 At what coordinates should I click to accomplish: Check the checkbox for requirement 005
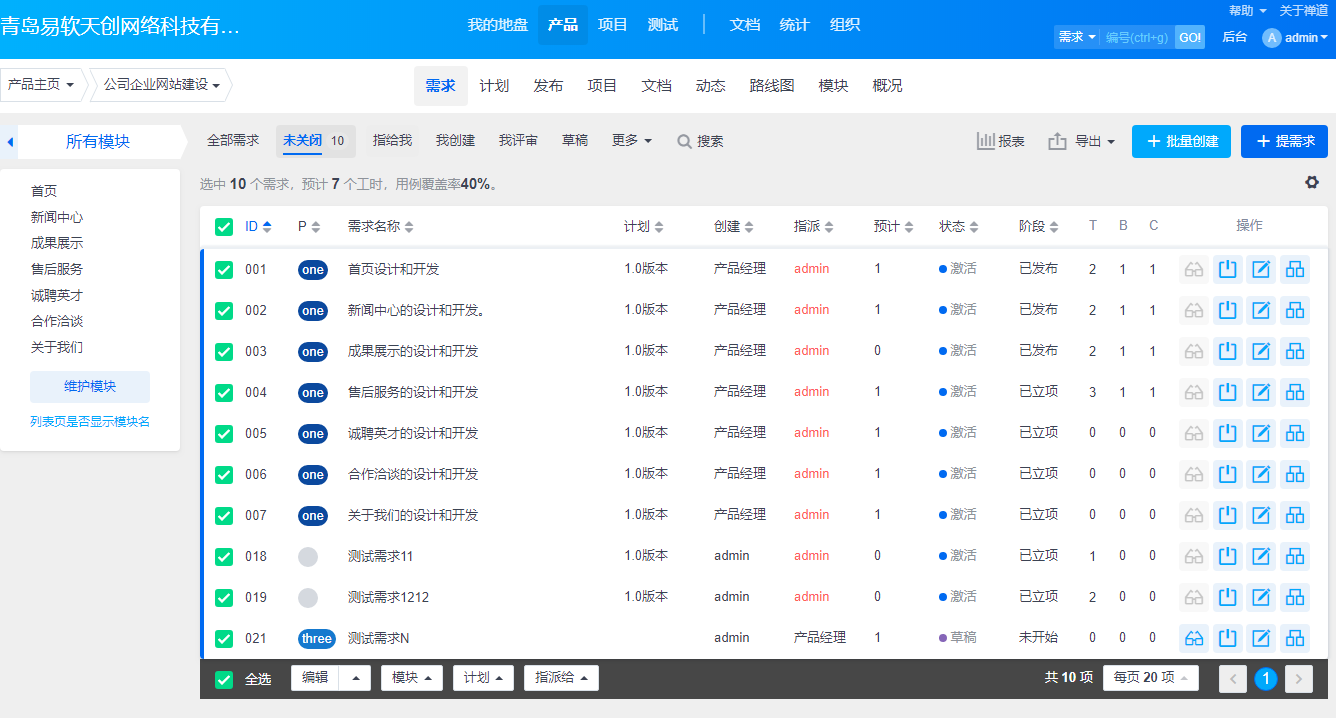(224, 433)
